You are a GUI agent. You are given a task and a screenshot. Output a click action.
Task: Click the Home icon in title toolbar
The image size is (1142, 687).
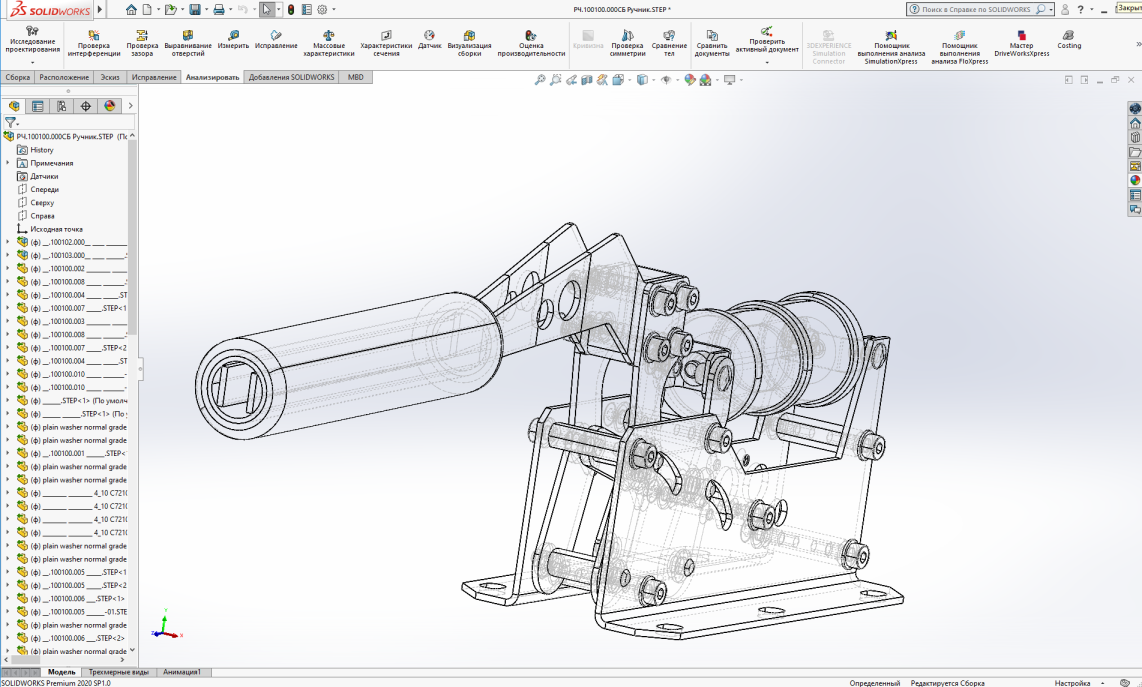(131, 10)
